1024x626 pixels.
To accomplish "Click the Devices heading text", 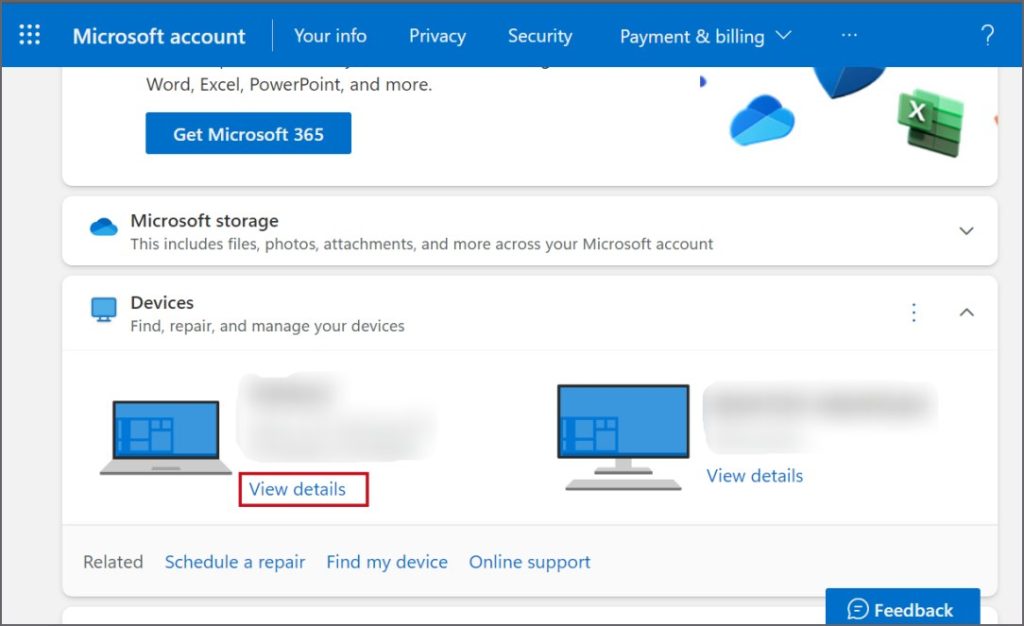I will point(162,303).
